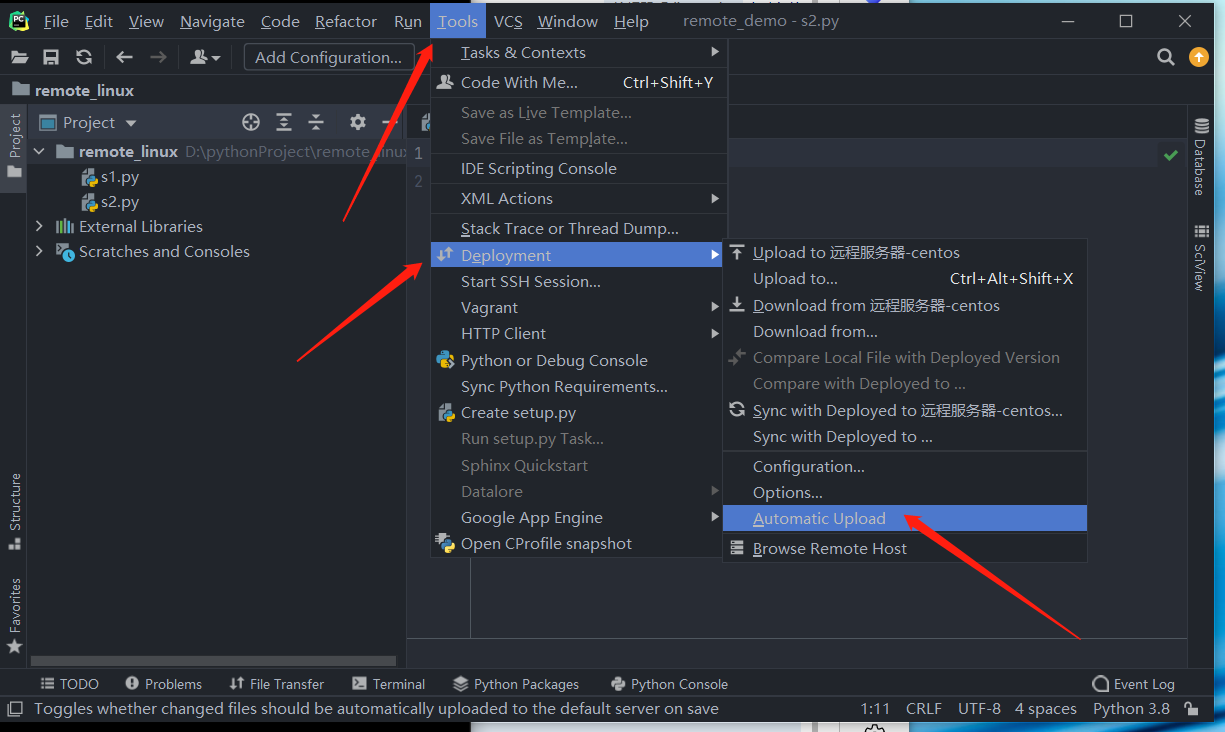Select Upload to 远程服务器-centos
The width and height of the screenshot is (1225, 732).
point(904,252)
